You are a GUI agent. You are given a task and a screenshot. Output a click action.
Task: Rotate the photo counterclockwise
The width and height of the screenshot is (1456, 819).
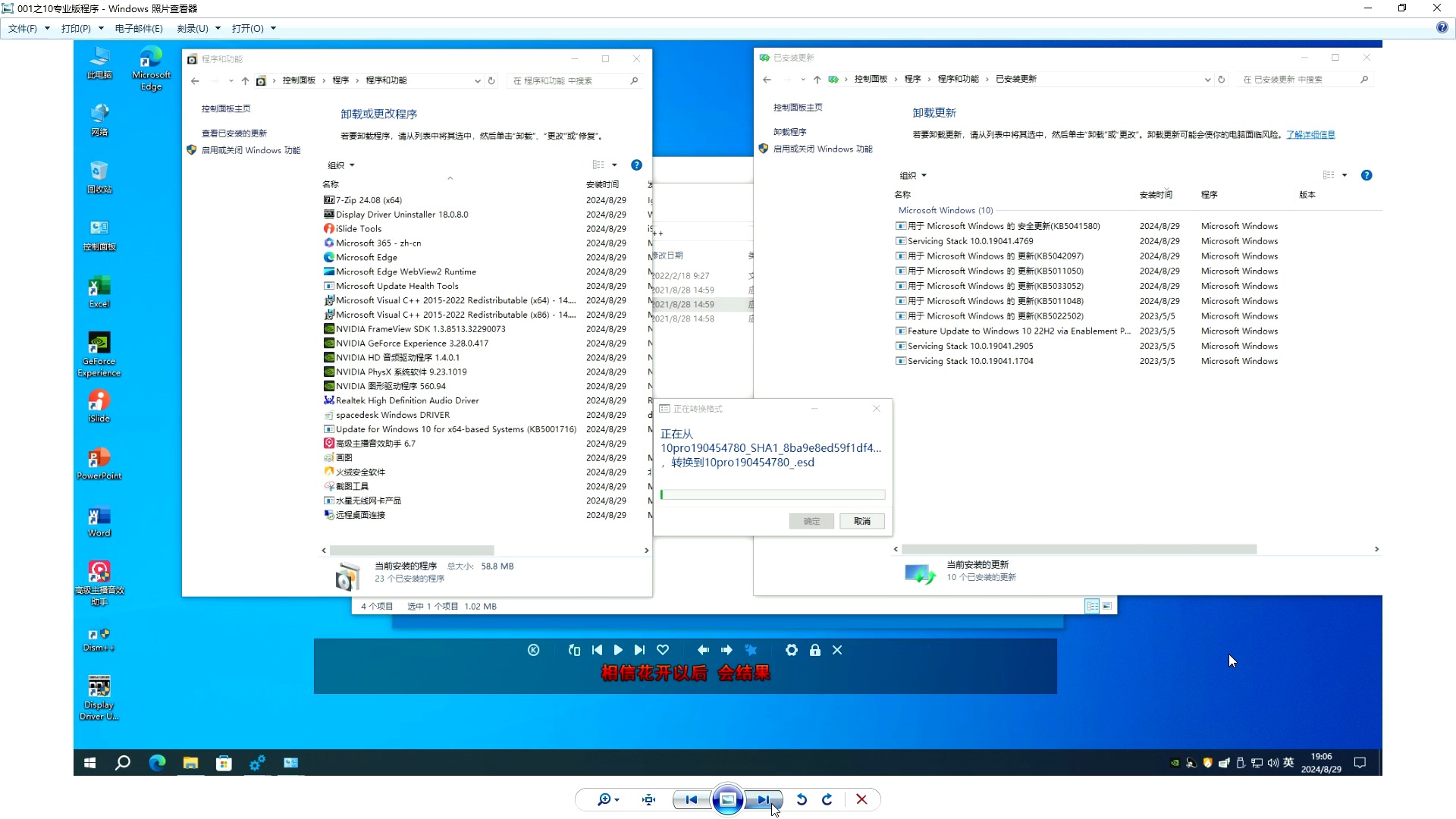[802, 799]
